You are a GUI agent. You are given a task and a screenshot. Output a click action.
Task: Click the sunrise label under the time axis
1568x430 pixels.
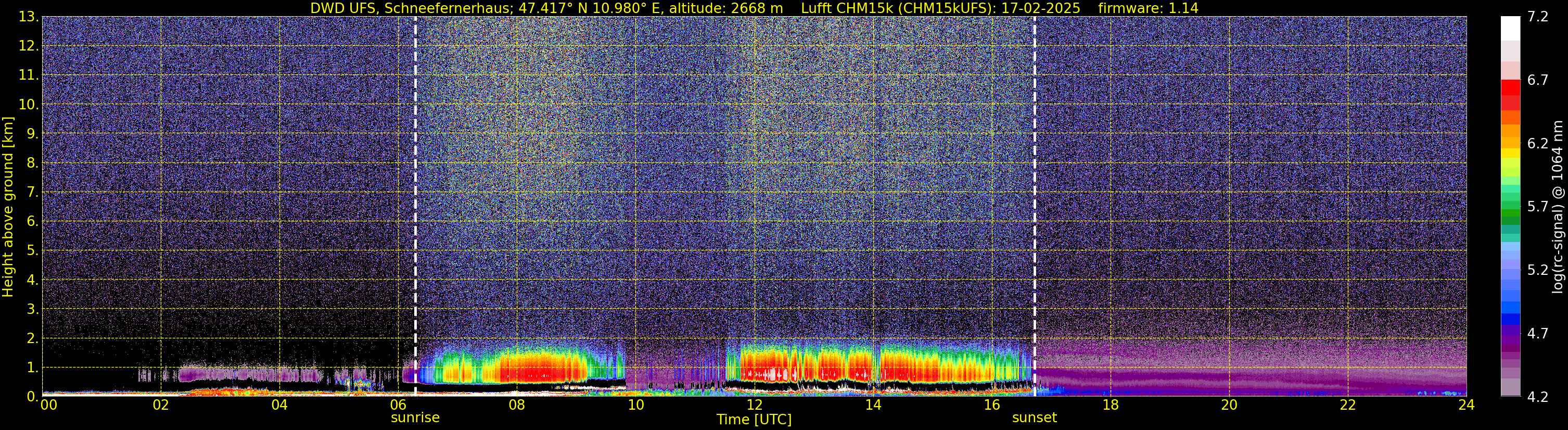415,418
